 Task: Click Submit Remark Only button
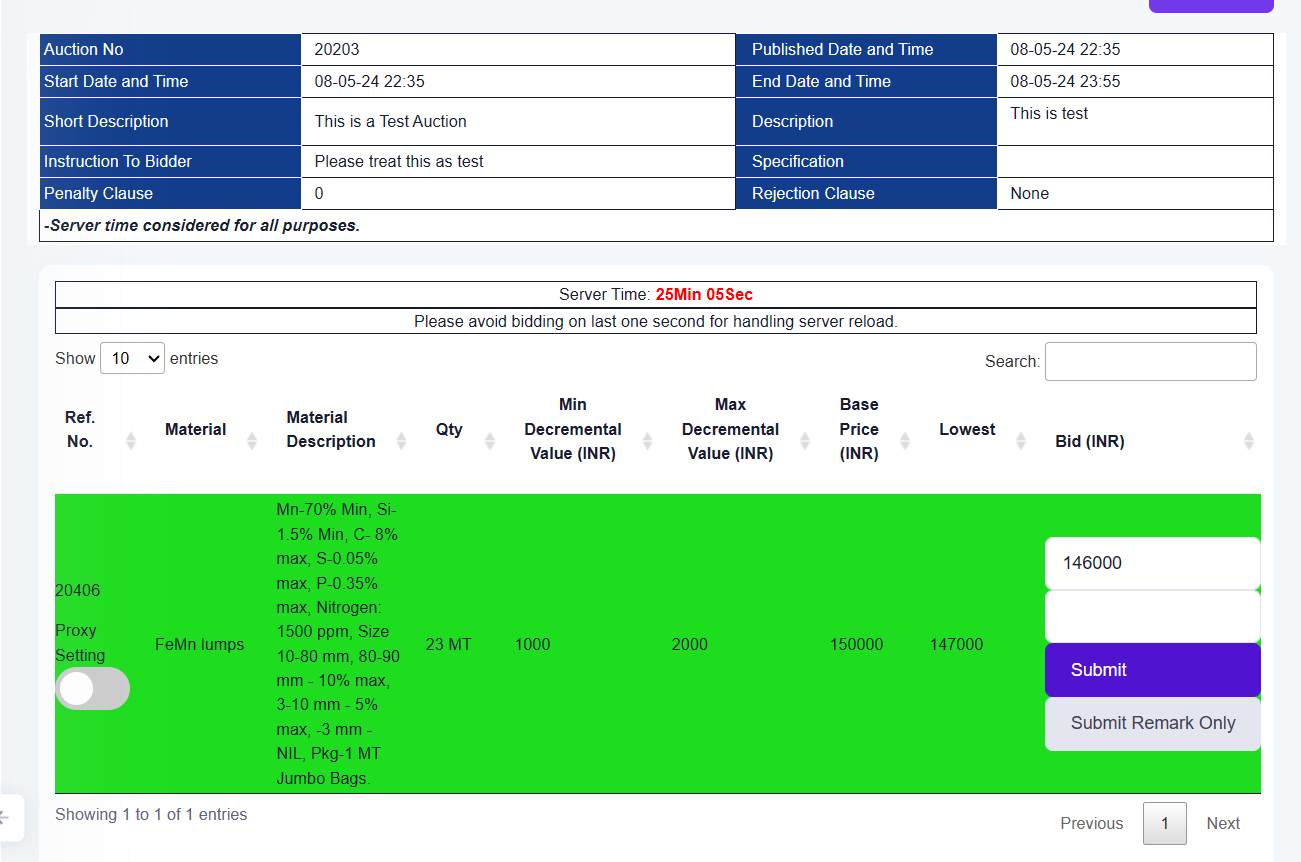1152,723
